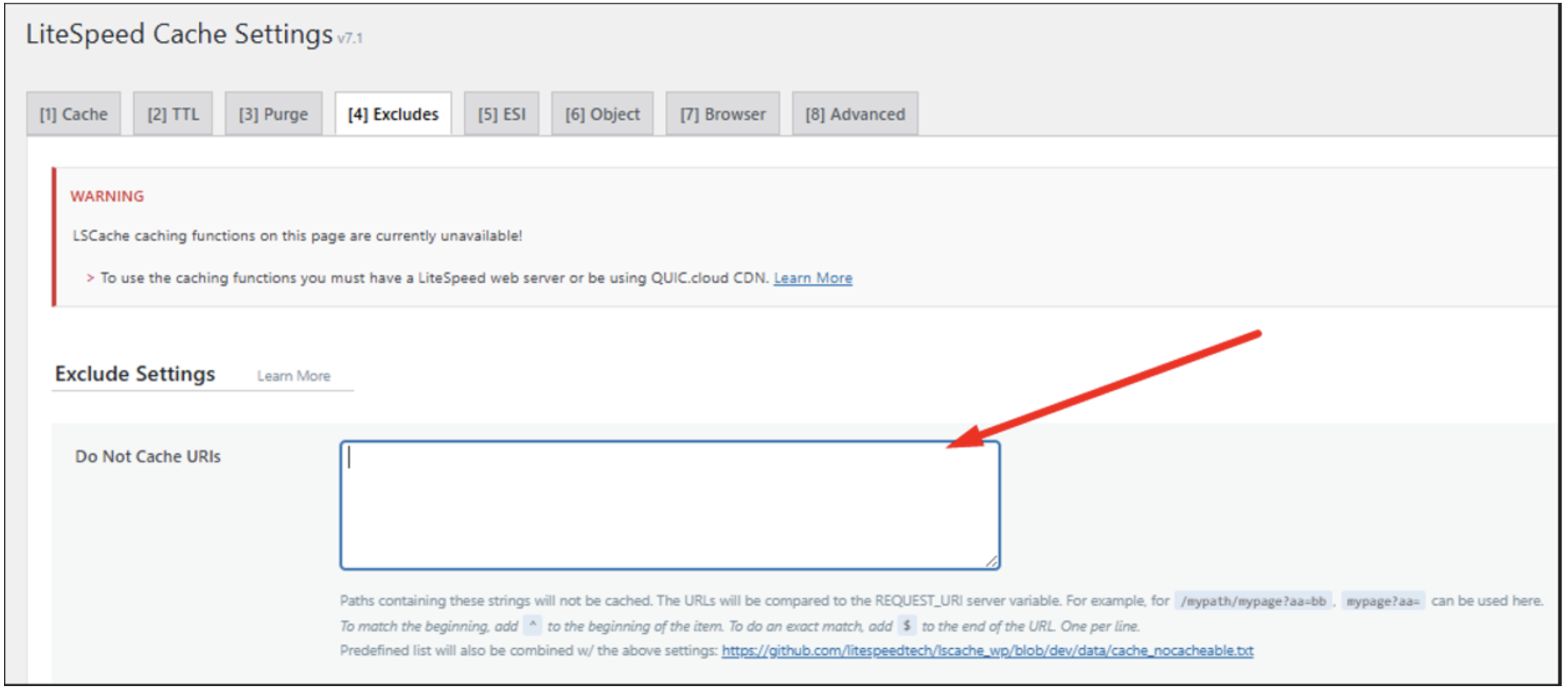Click the $ symbol code snippet

pyautogui.click(x=906, y=625)
